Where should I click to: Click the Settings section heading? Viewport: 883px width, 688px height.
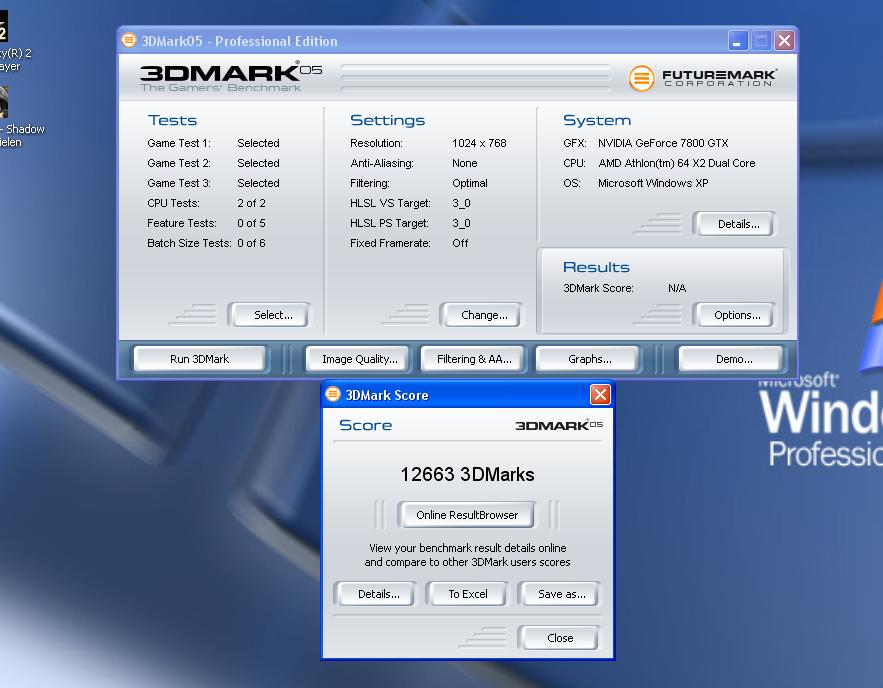[387, 120]
